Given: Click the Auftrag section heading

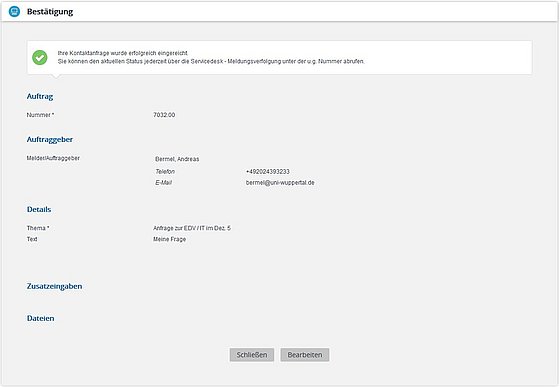Looking at the screenshot, I should (x=40, y=96).
